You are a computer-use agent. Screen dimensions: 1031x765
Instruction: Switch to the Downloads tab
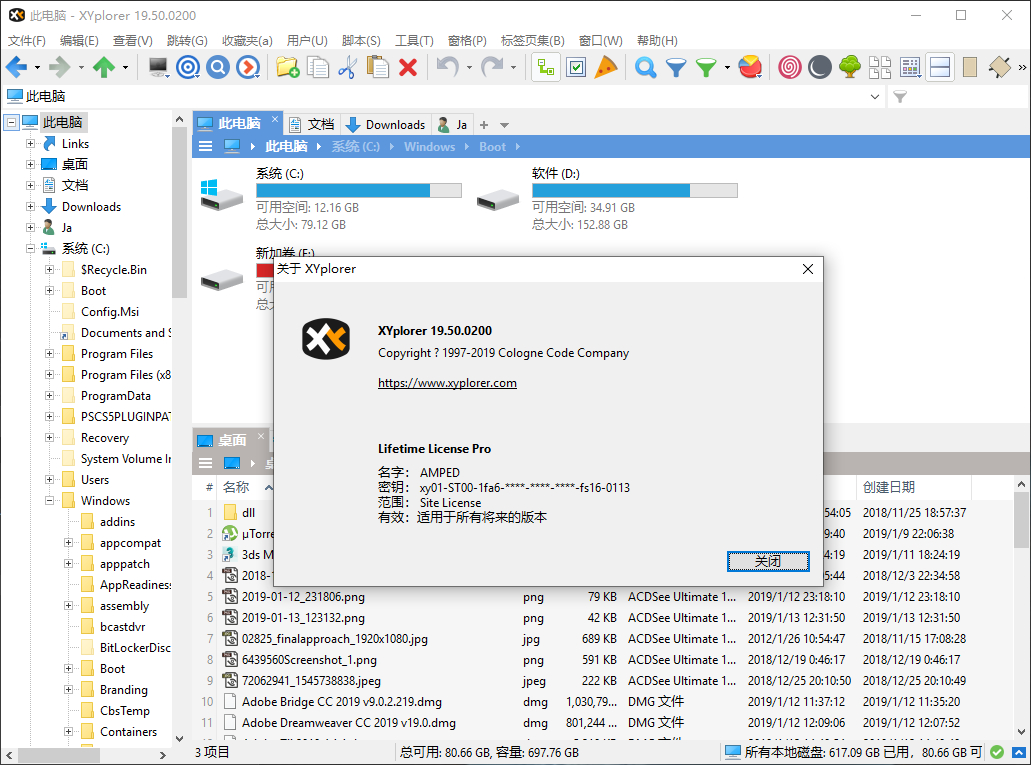[x=386, y=124]
